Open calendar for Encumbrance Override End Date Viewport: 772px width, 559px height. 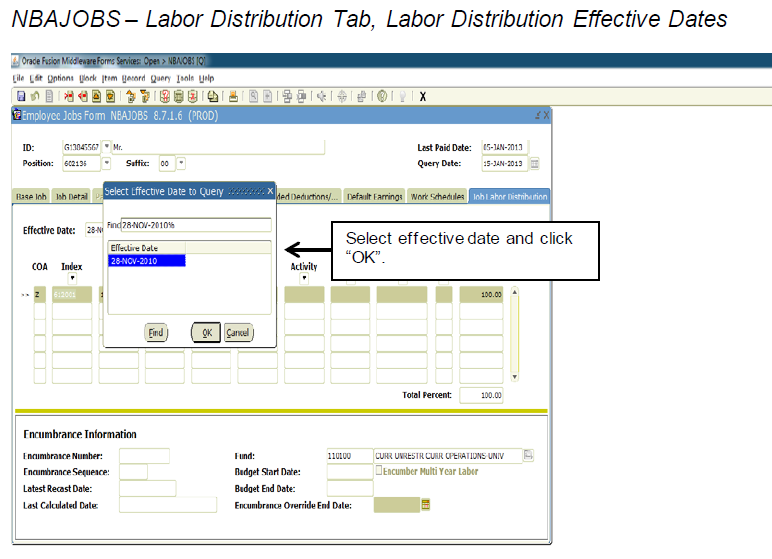tap(425, 505)
